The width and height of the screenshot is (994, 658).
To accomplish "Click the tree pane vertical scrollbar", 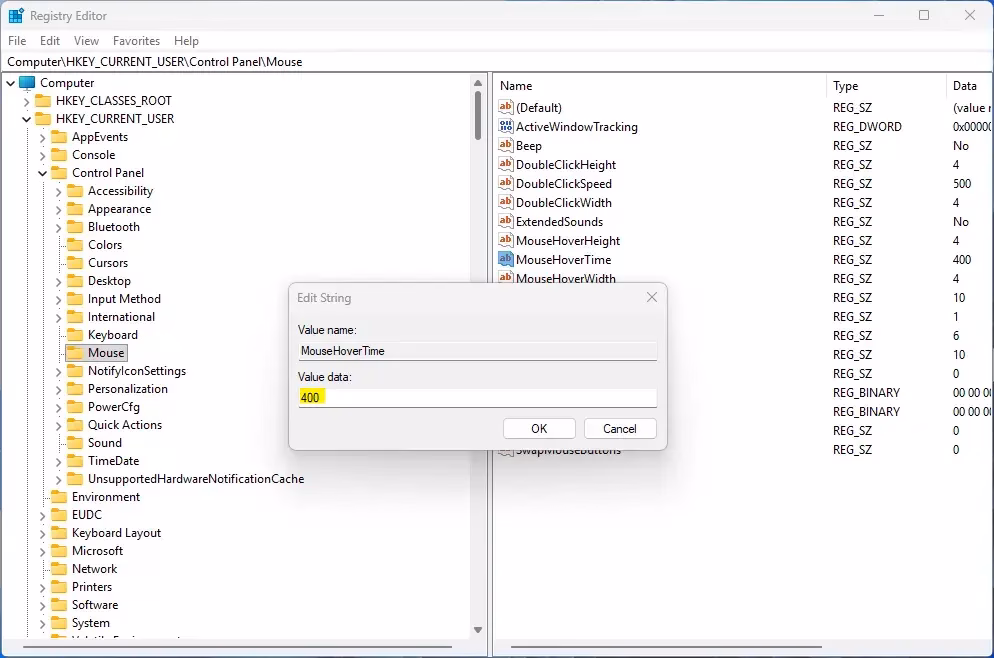I will (x=478, y=300).
